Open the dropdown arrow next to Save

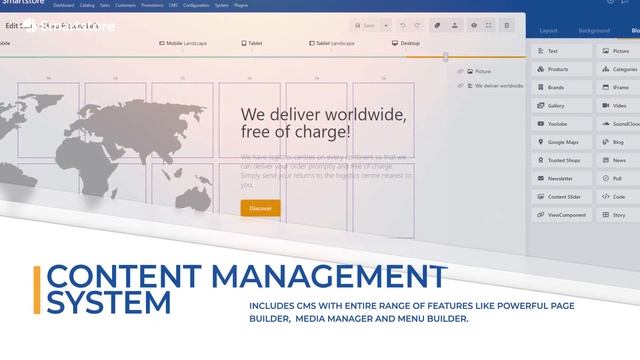point(386,25)
